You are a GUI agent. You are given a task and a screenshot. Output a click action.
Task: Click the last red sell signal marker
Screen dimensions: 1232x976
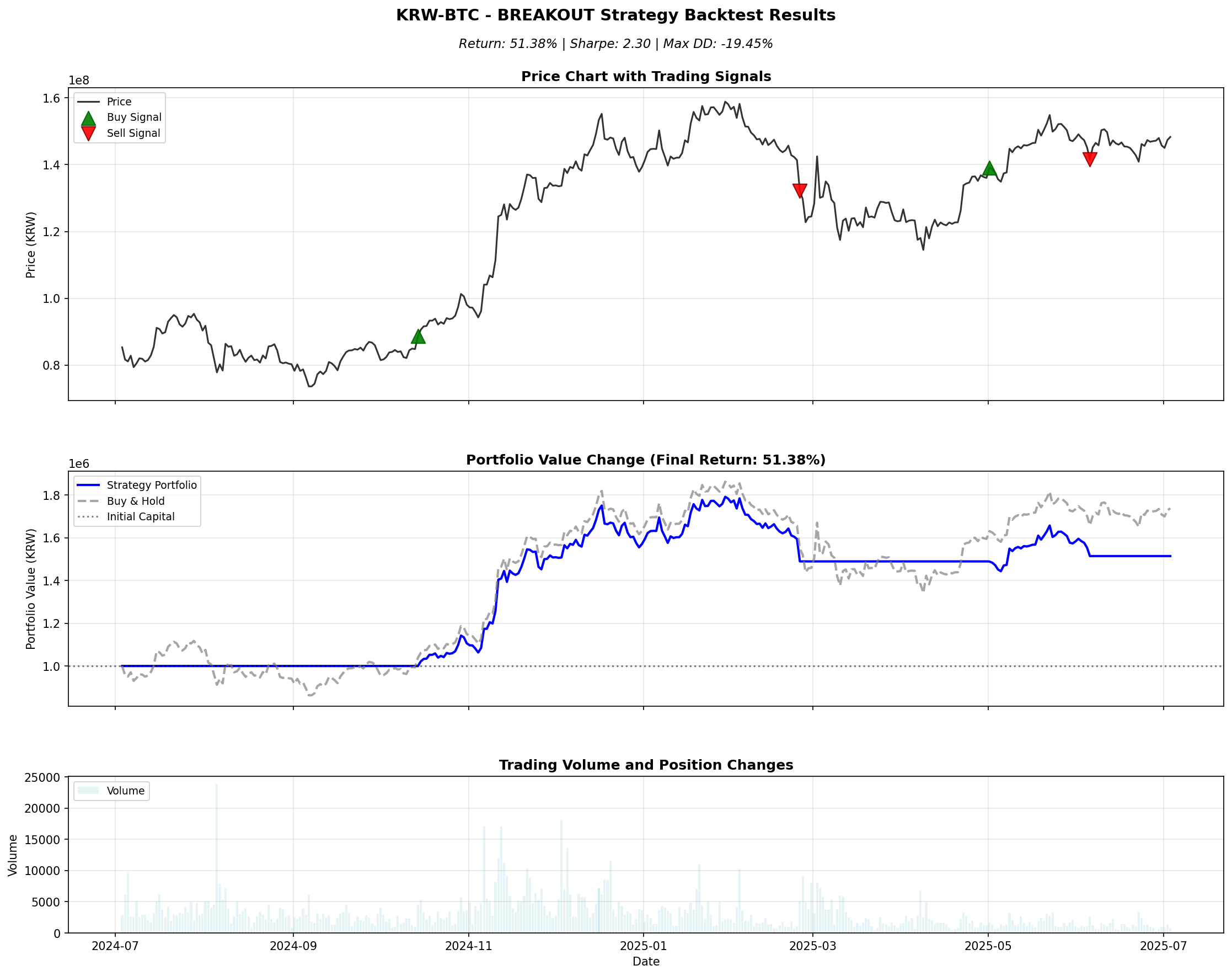point(1089,159)
